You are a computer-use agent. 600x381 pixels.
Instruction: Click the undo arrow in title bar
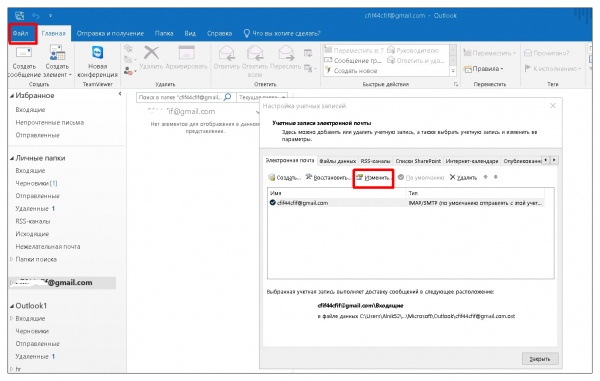click(x=36, y=16)
